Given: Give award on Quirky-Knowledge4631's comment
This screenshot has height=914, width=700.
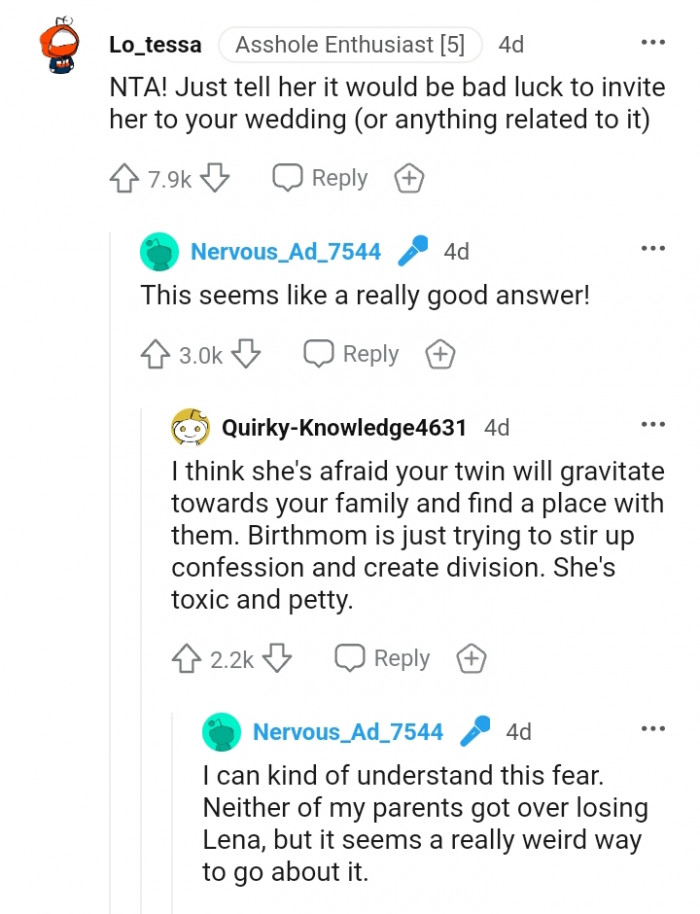Looking at the screenshot, I should 470,658.
